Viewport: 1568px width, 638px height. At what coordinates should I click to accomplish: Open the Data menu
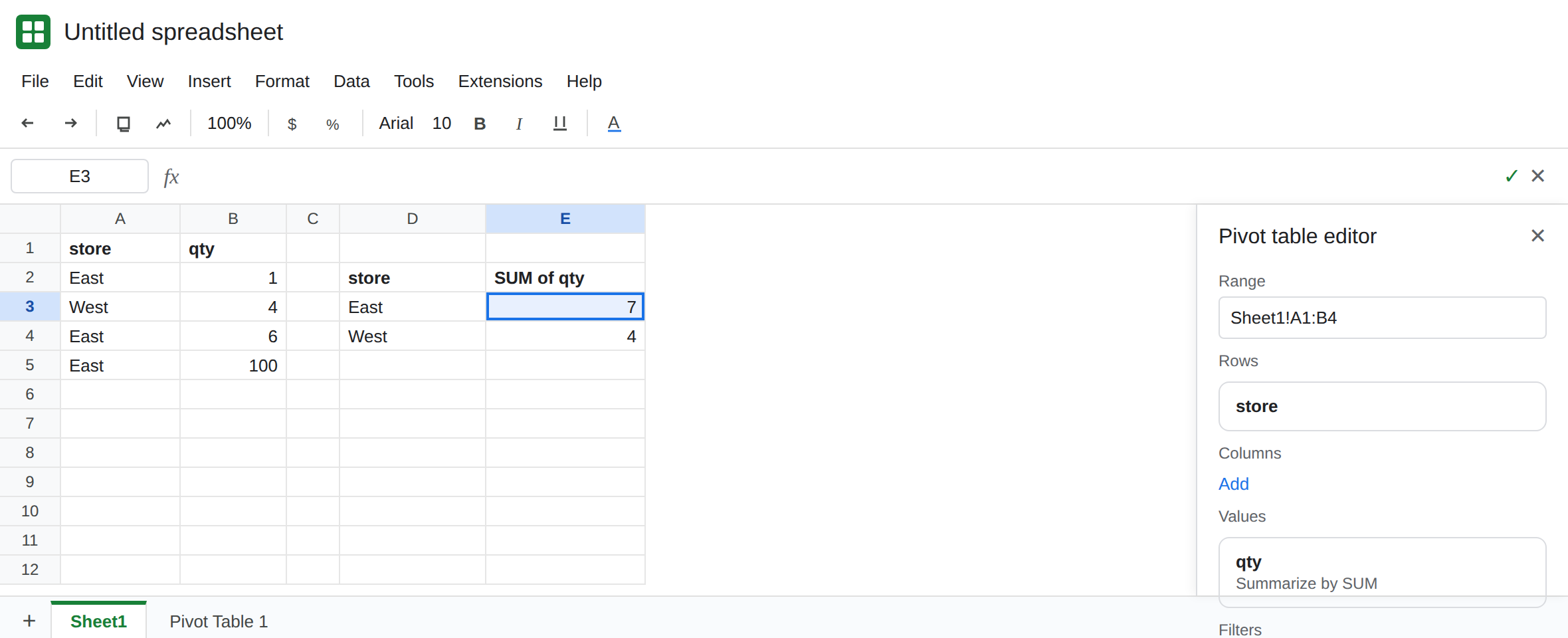pos(351,81)
